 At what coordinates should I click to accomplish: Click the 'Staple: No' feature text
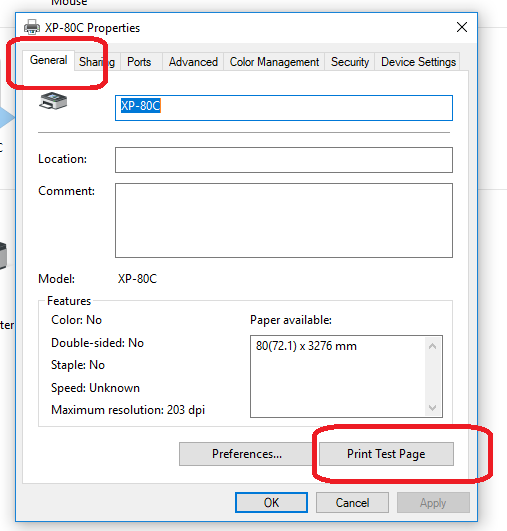tap(78, 365)
